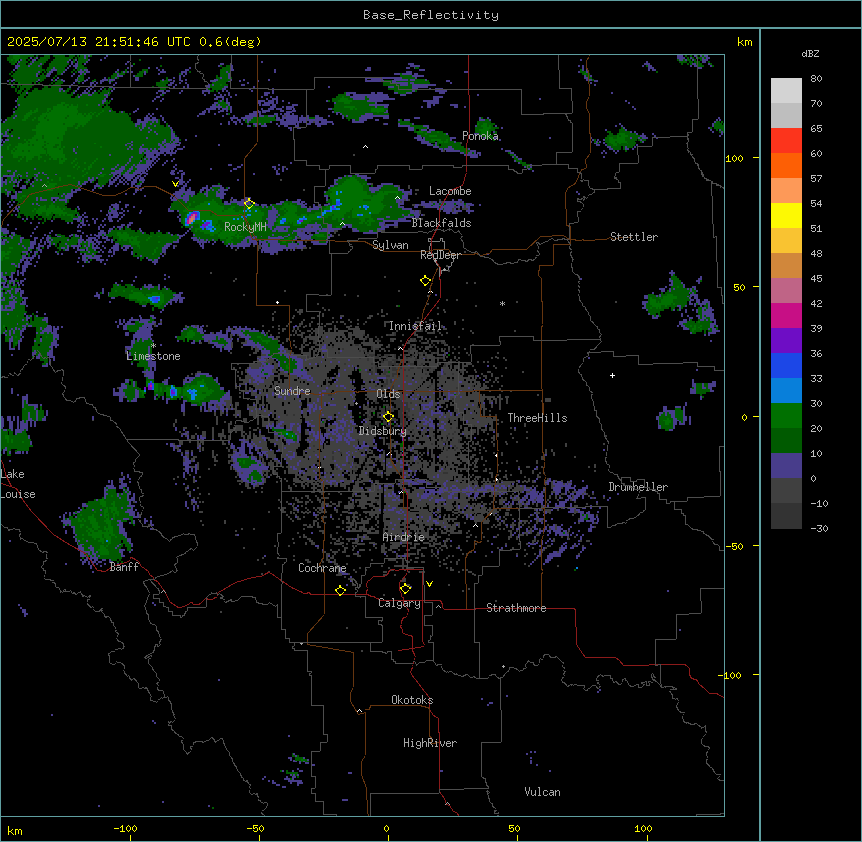Click the yellow v marker northwest of RockyMH
This screenshot has width=862, height=842.
coord(175,184)
